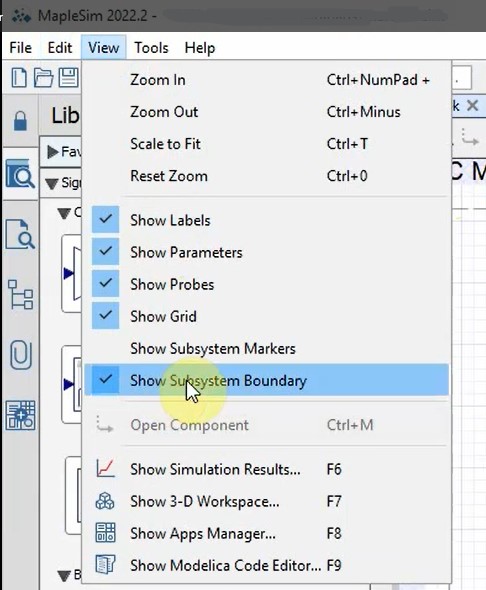
Task: Open the library browser sidebar icon
Action: (20, 174)
